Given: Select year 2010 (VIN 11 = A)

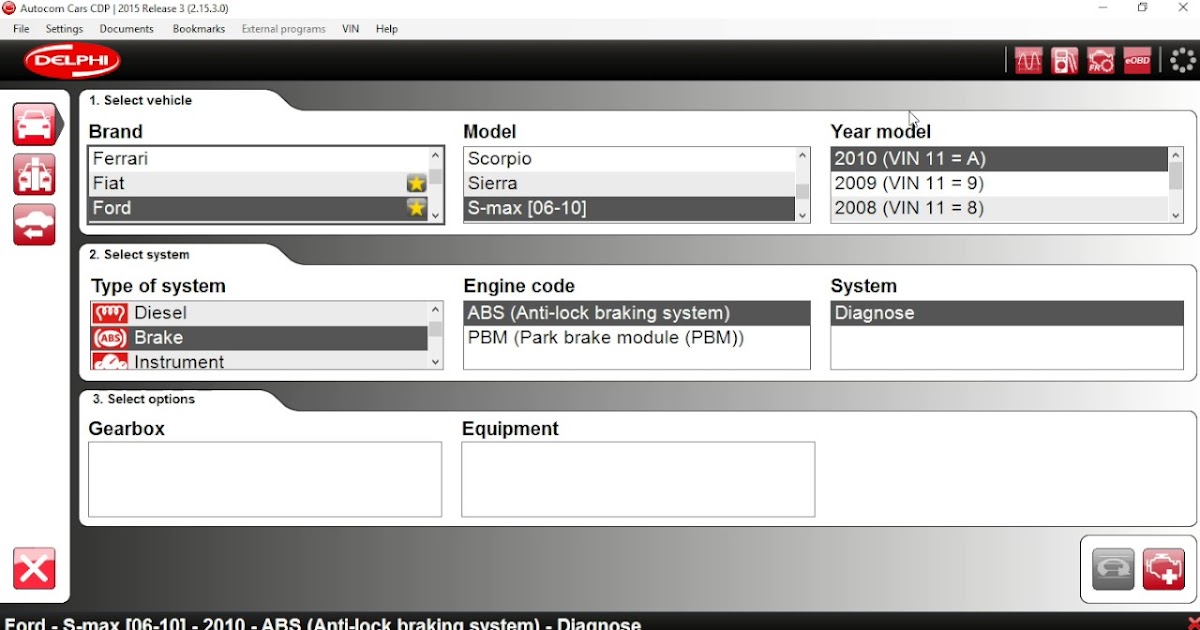Looking at the screenshot, I should (999, 159).
